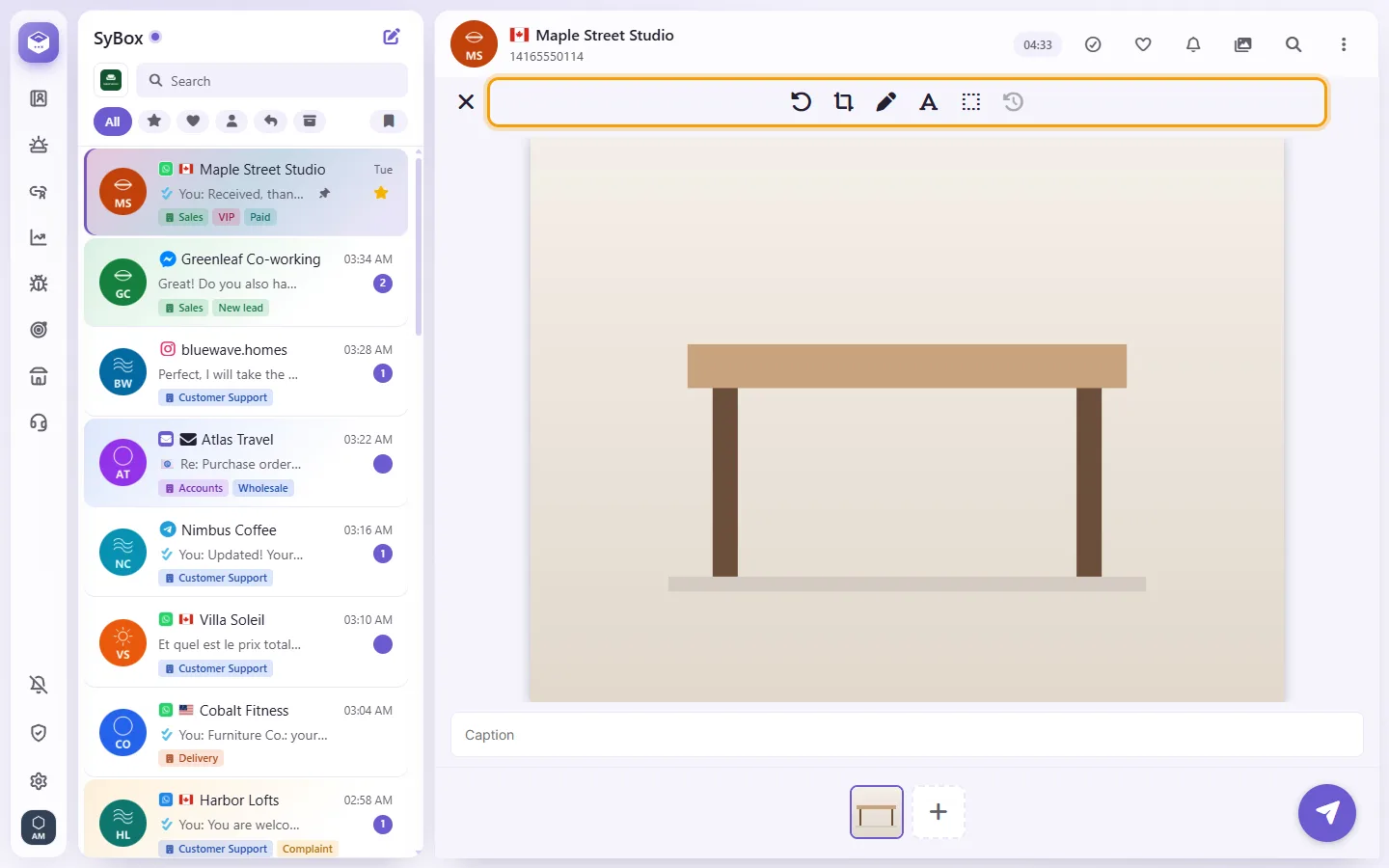This screenshot has height=868, width=1389.
Task: Toggle muted notifications bell in sidebar
Action: pos(39,685)
